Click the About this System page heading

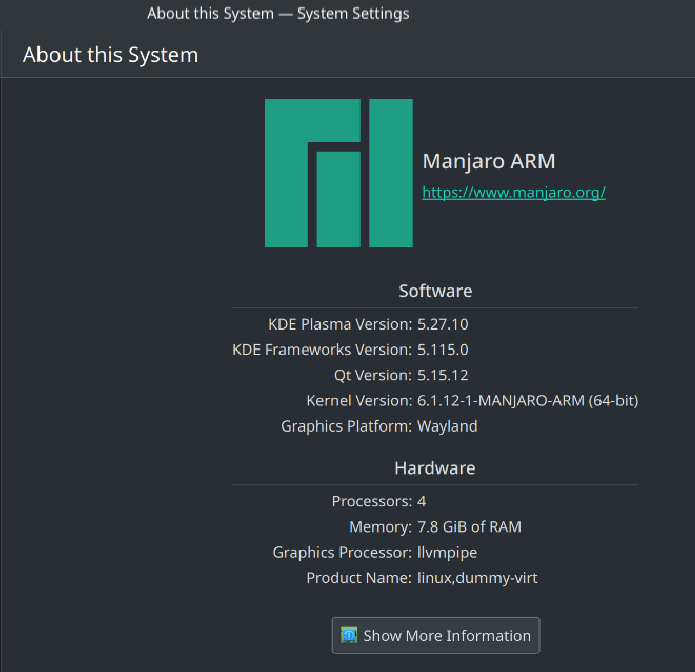click(x=110, y=55)
